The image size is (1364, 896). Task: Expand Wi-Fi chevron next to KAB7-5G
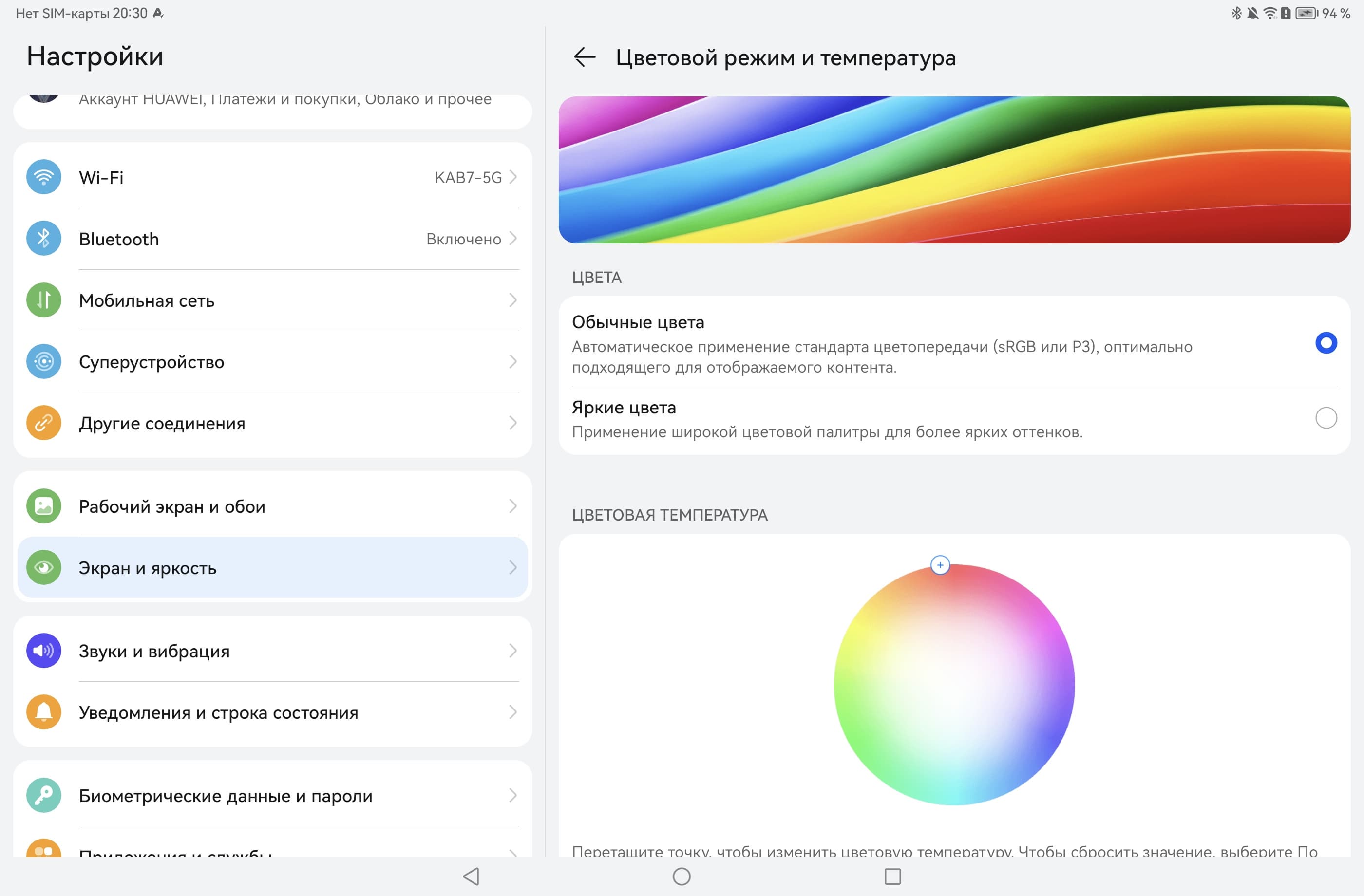click(513, 177)
